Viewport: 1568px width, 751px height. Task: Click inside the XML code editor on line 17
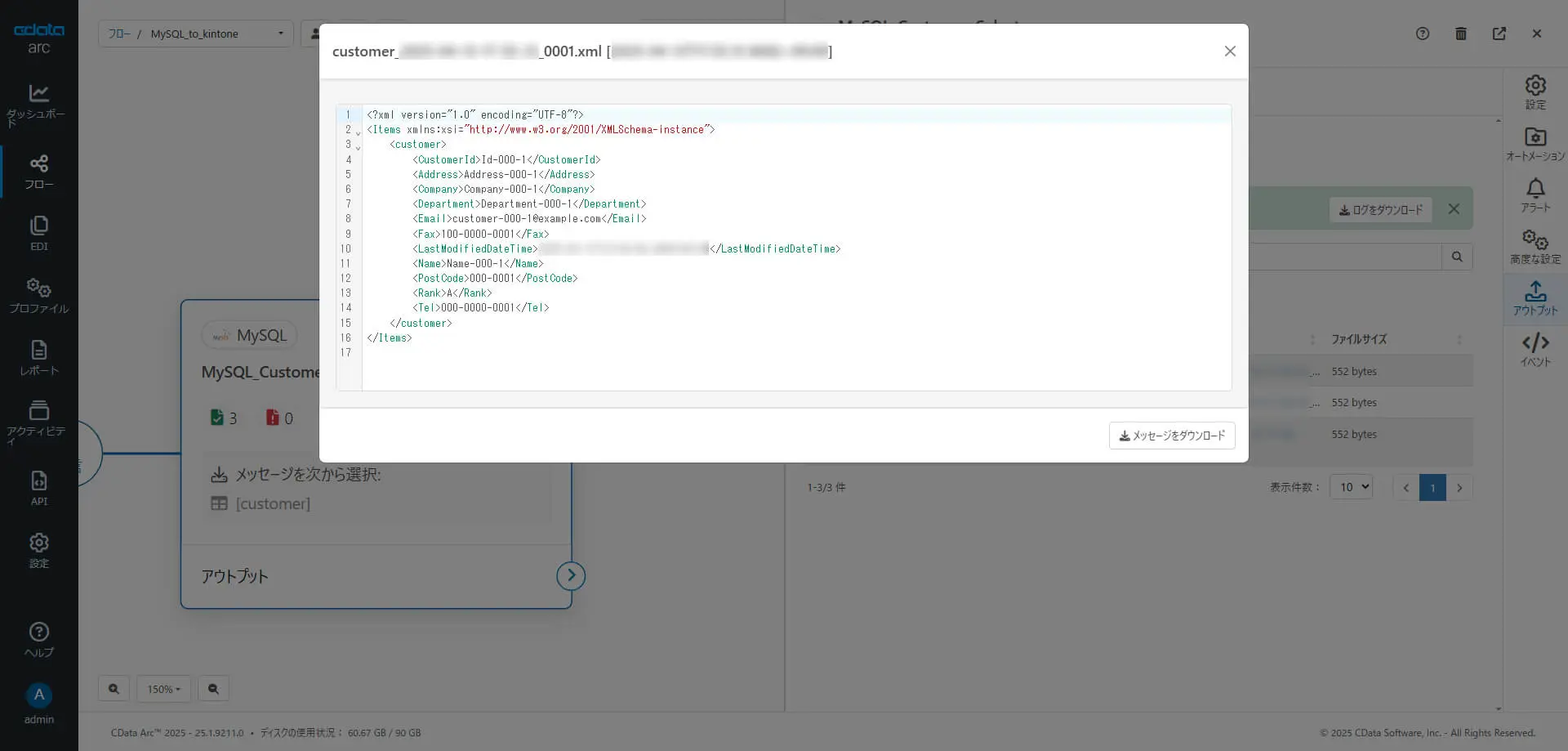coord(796,353)
